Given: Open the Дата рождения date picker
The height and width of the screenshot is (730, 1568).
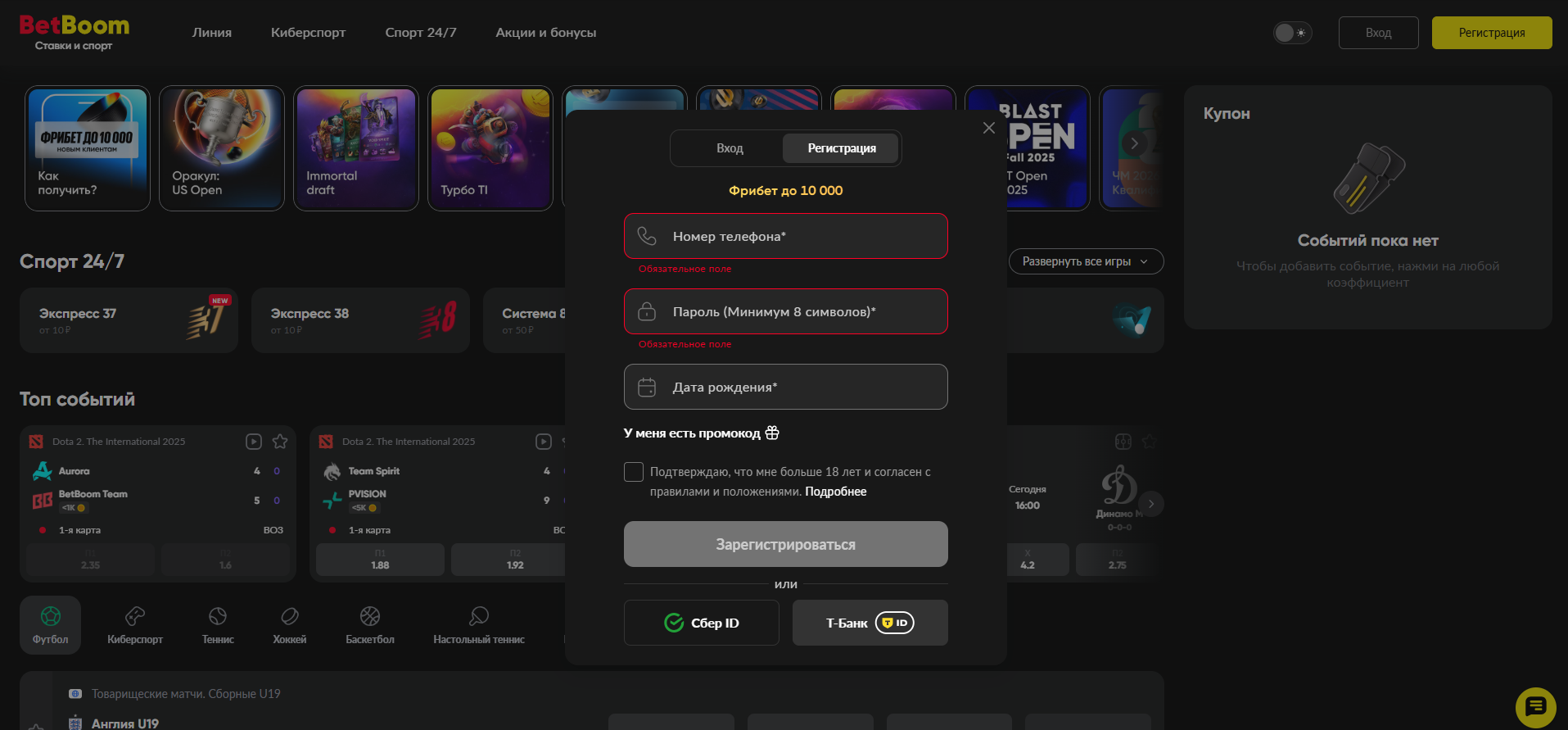Looking at the screenshot, I should (785, 387).
